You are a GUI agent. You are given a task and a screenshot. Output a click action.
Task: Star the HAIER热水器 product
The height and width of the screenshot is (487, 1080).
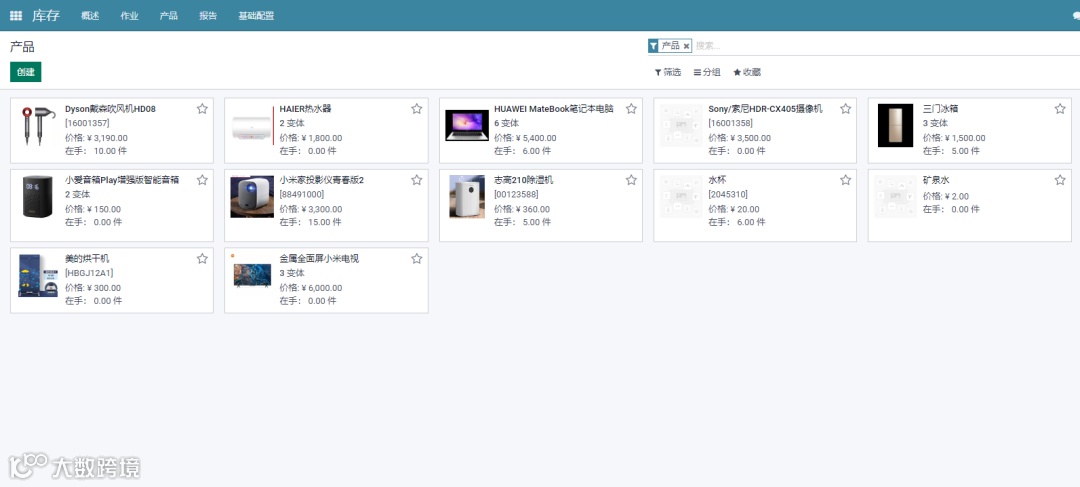(x=417, y=109)
